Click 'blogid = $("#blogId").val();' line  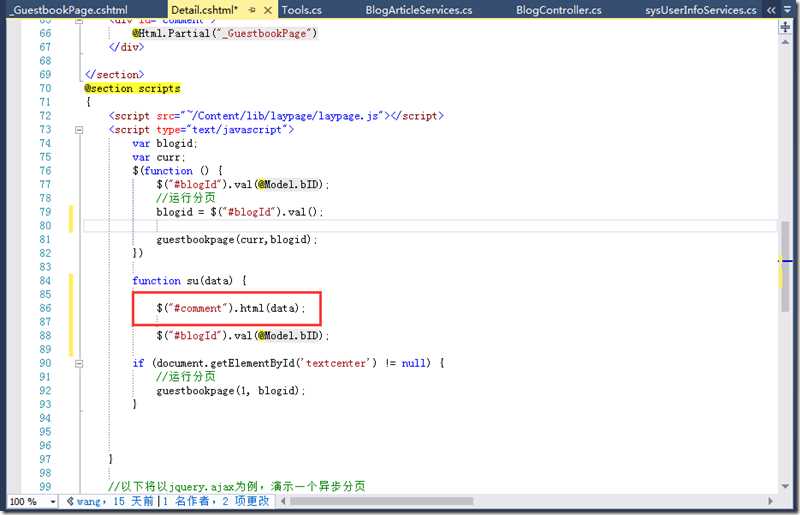(239, 212)
